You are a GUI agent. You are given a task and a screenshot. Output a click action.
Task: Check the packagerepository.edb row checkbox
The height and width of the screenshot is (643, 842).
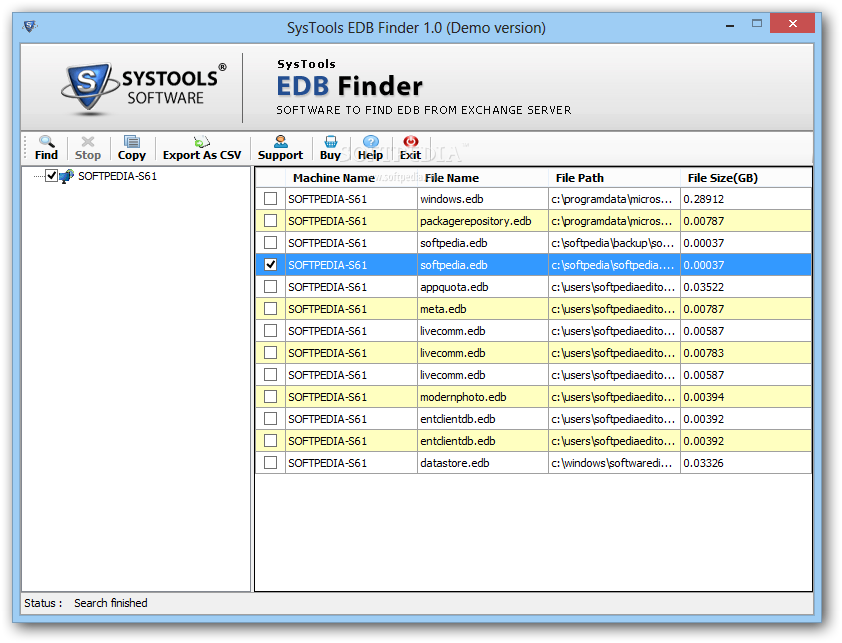(x=271, y=221)
